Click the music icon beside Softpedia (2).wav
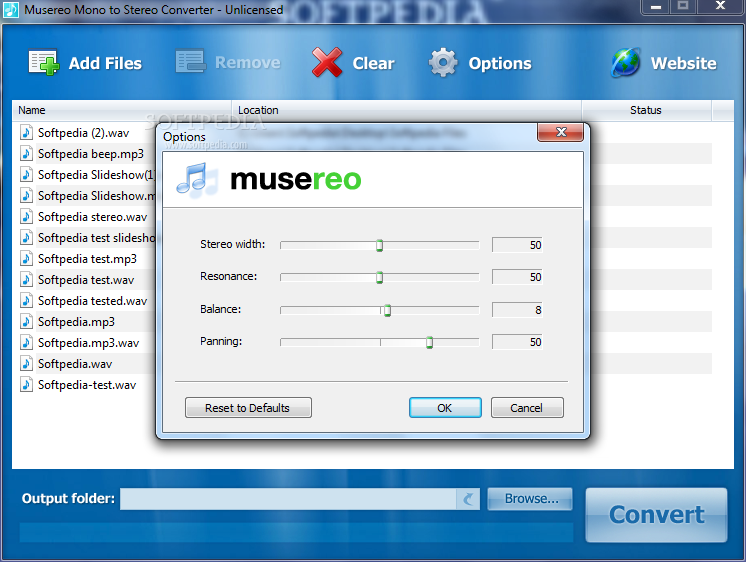Image resolution: width=746 pixels, height=562 pixels. pyautogui.click(x=27, y=132)
